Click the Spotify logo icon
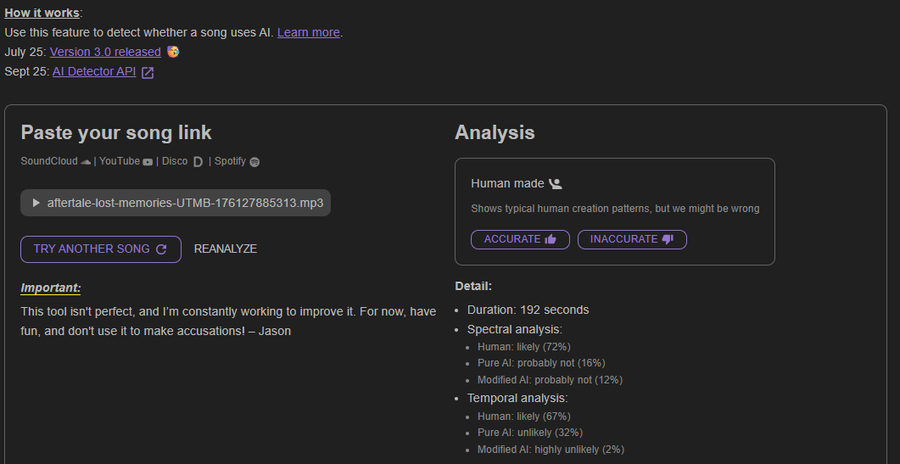This screenshot has width=900, height=464. click(x=255, y=161)
